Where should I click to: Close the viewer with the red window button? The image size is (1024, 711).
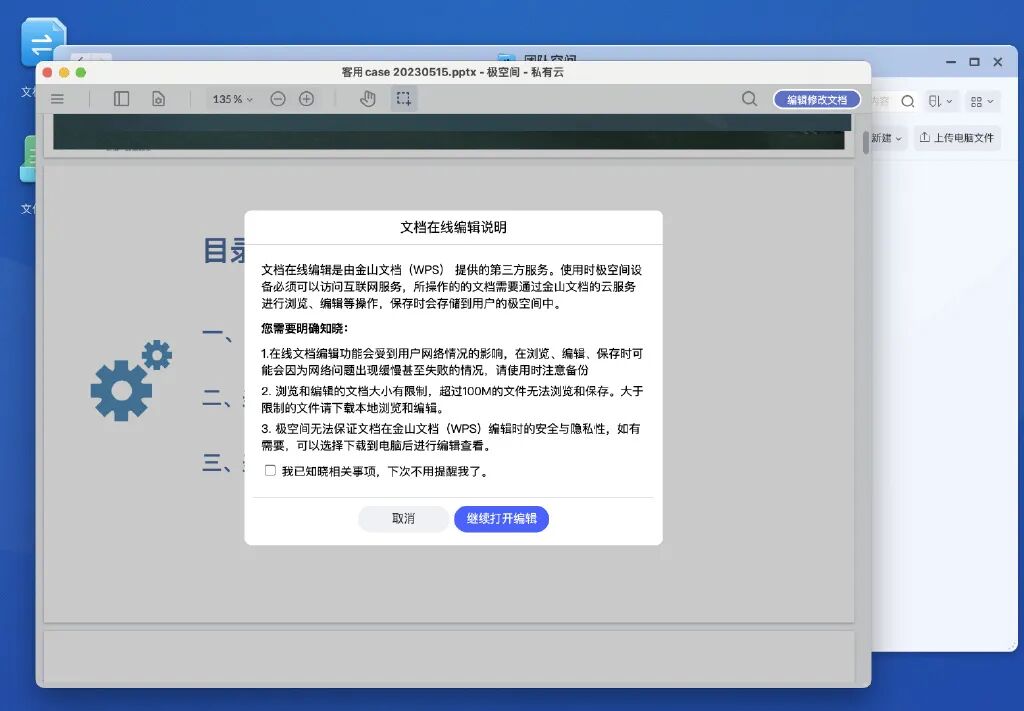pos(48,72)
